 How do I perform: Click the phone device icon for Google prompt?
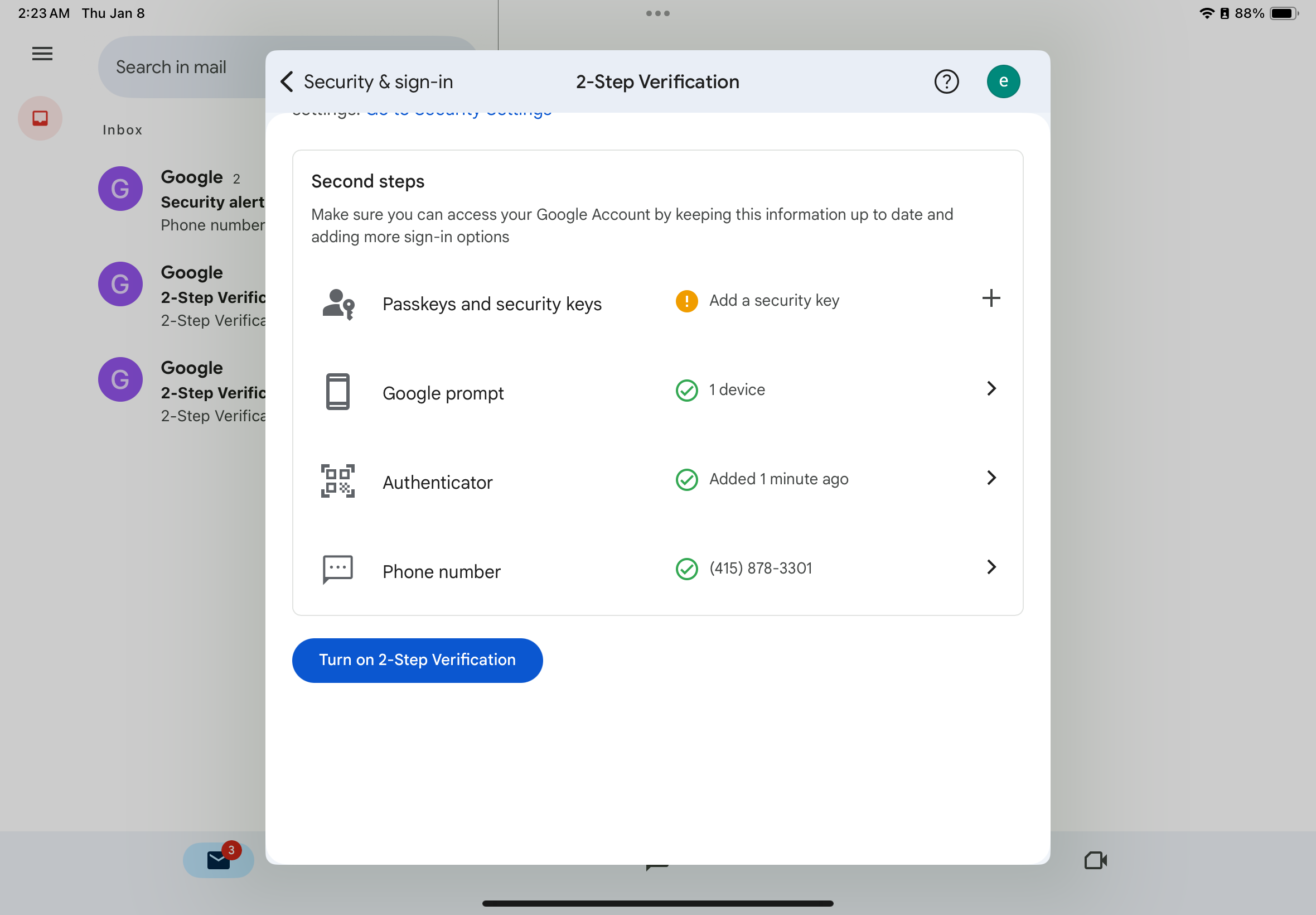coord(338,392)
